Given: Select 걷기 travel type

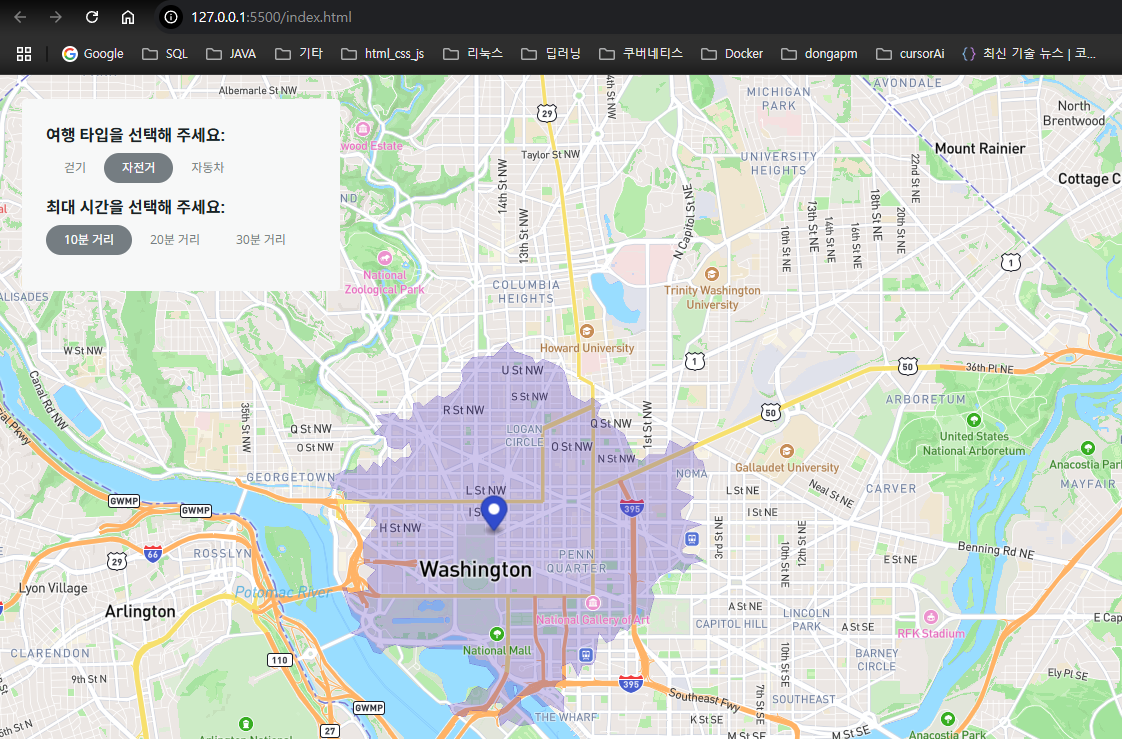Looking at the screenshot, I should pos(75,167).
